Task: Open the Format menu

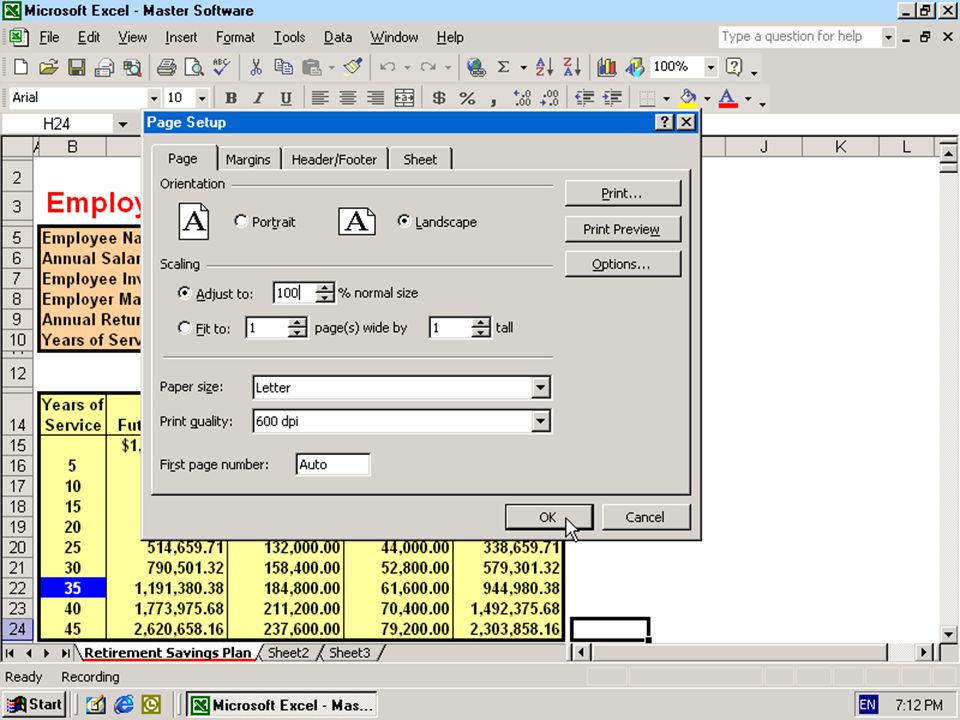Action: point(235,37)
